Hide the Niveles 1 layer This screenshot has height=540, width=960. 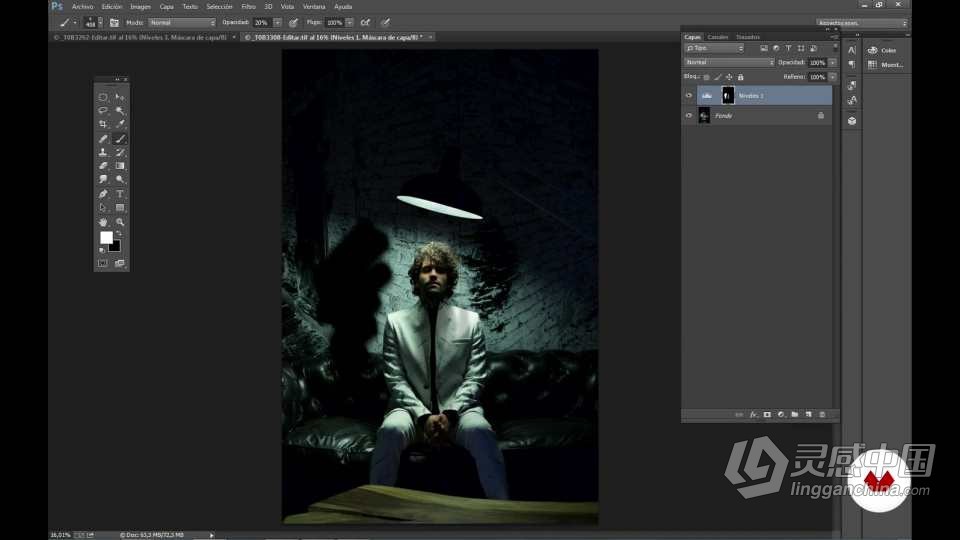coord(689,96)
